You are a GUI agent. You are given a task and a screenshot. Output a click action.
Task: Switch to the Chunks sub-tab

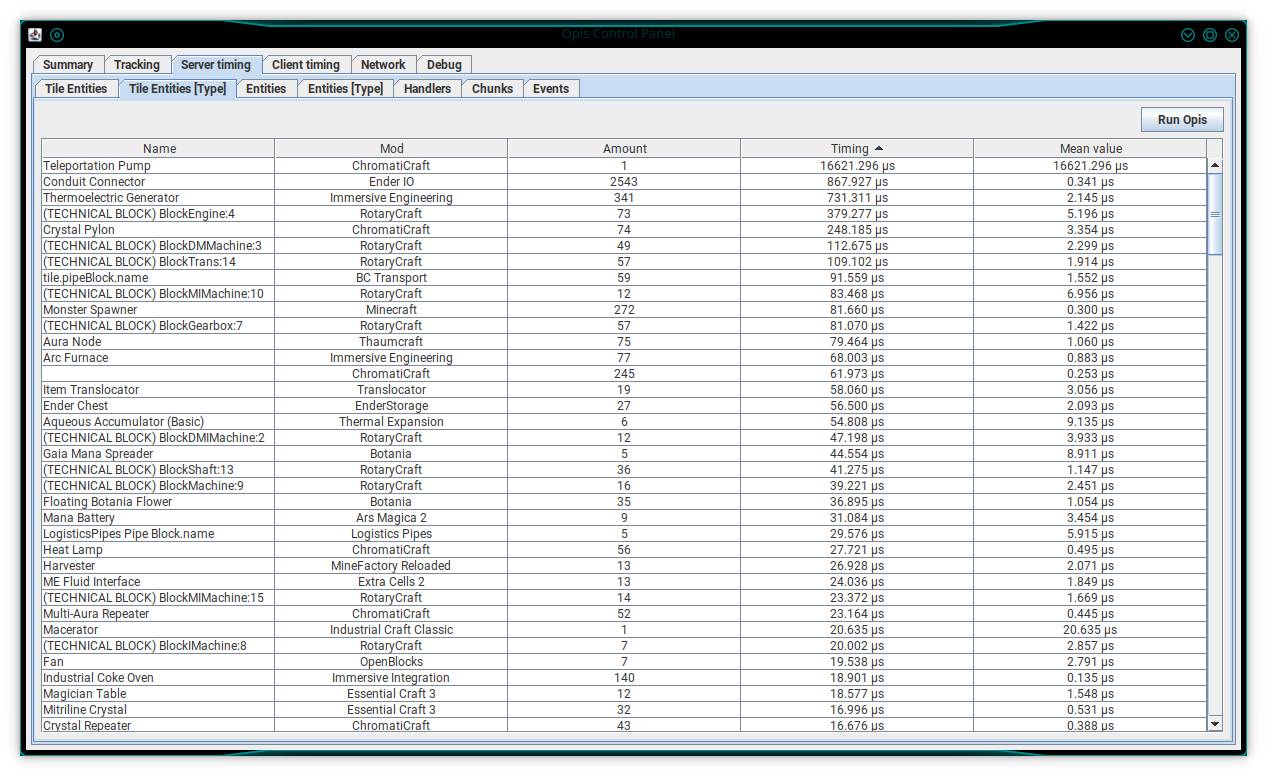(x=492, y=89)
